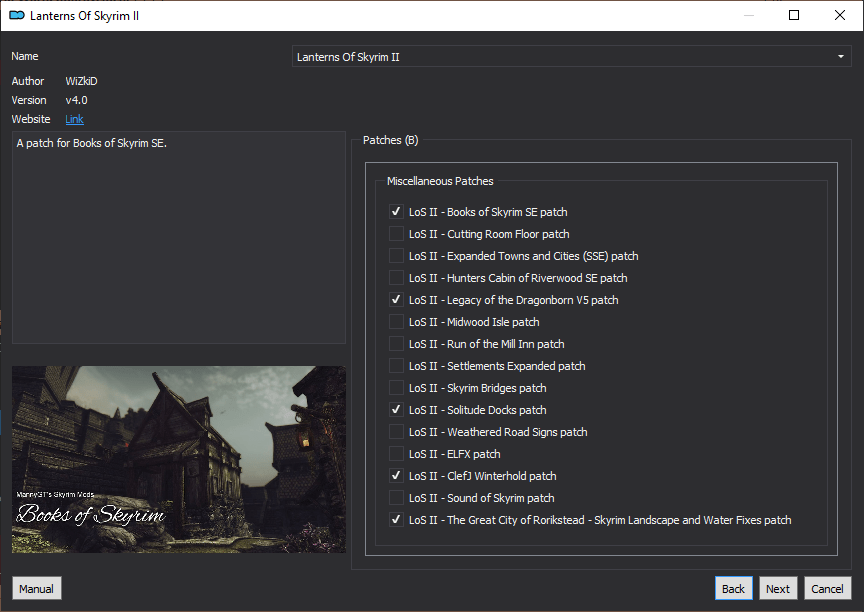Click the Books of Skyrim preview image

click(x=179, y=459)
